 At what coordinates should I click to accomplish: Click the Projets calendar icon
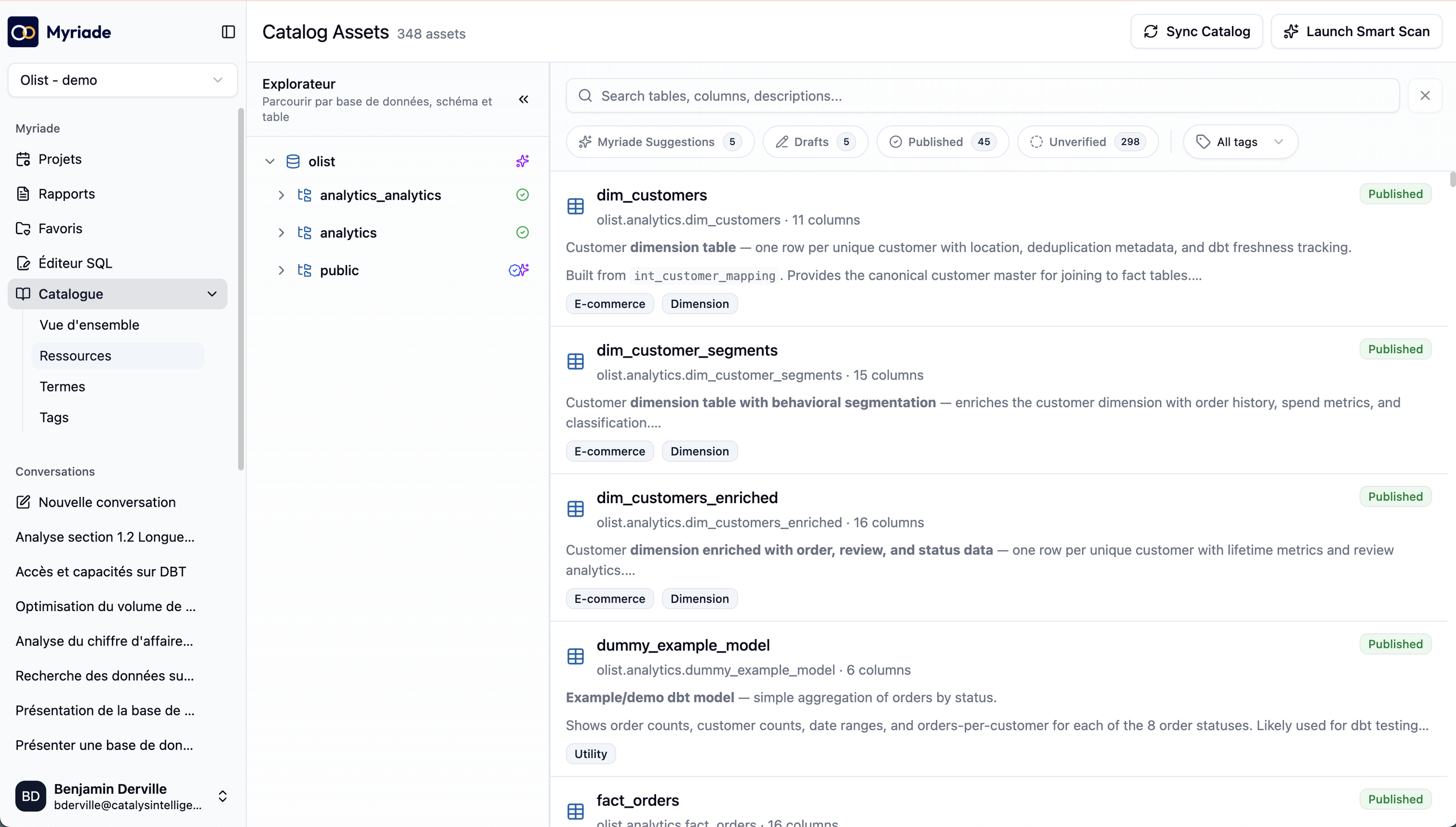tap(23, 159)
